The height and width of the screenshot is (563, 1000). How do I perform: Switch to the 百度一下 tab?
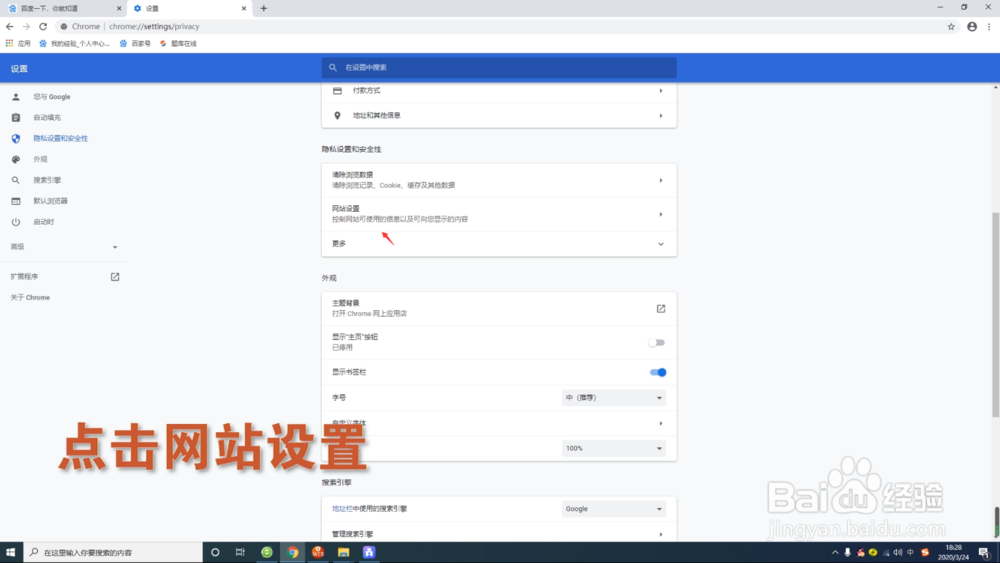pos(64,8)
